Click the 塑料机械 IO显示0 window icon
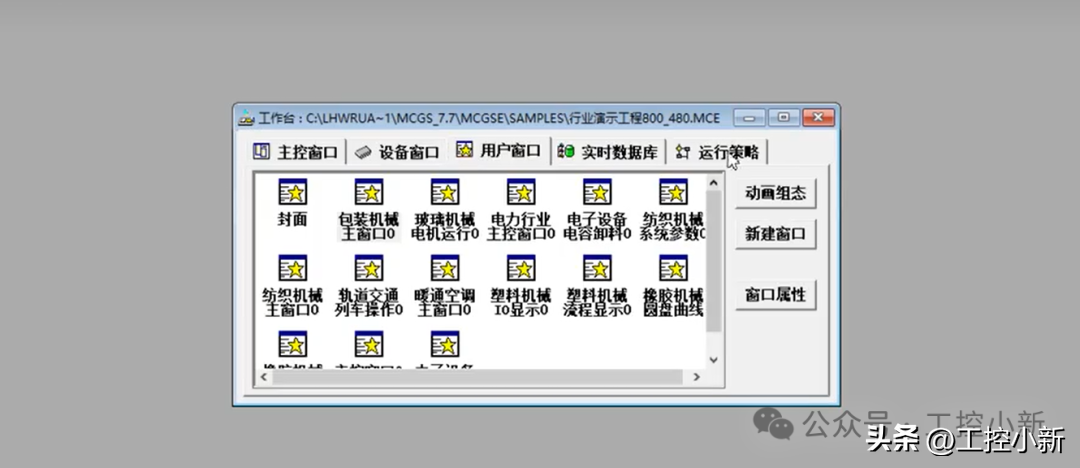The image size is (1080, 468). [x=520, y=269]
